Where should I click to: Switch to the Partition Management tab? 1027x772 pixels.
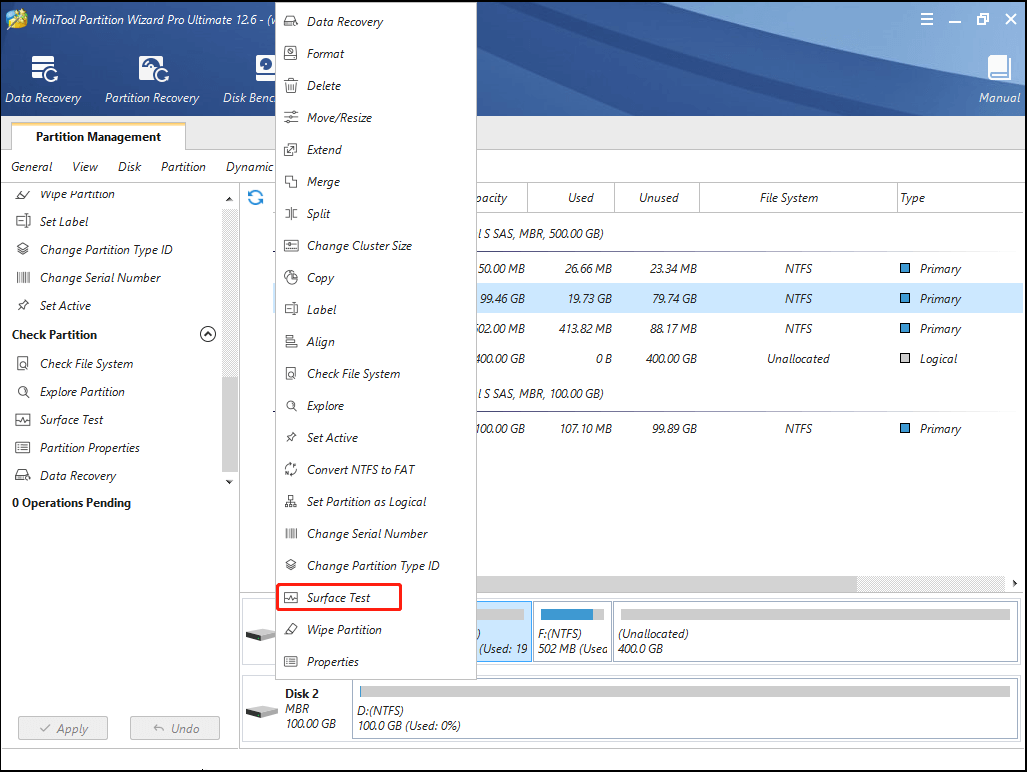pyautogui.click(x=97, y=136)
